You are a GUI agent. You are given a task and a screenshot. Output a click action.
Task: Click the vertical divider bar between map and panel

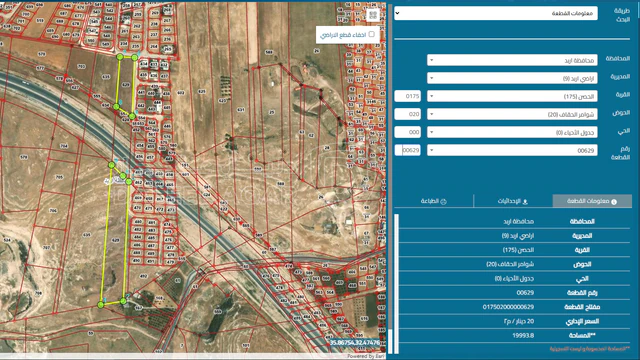click(390, 180)
